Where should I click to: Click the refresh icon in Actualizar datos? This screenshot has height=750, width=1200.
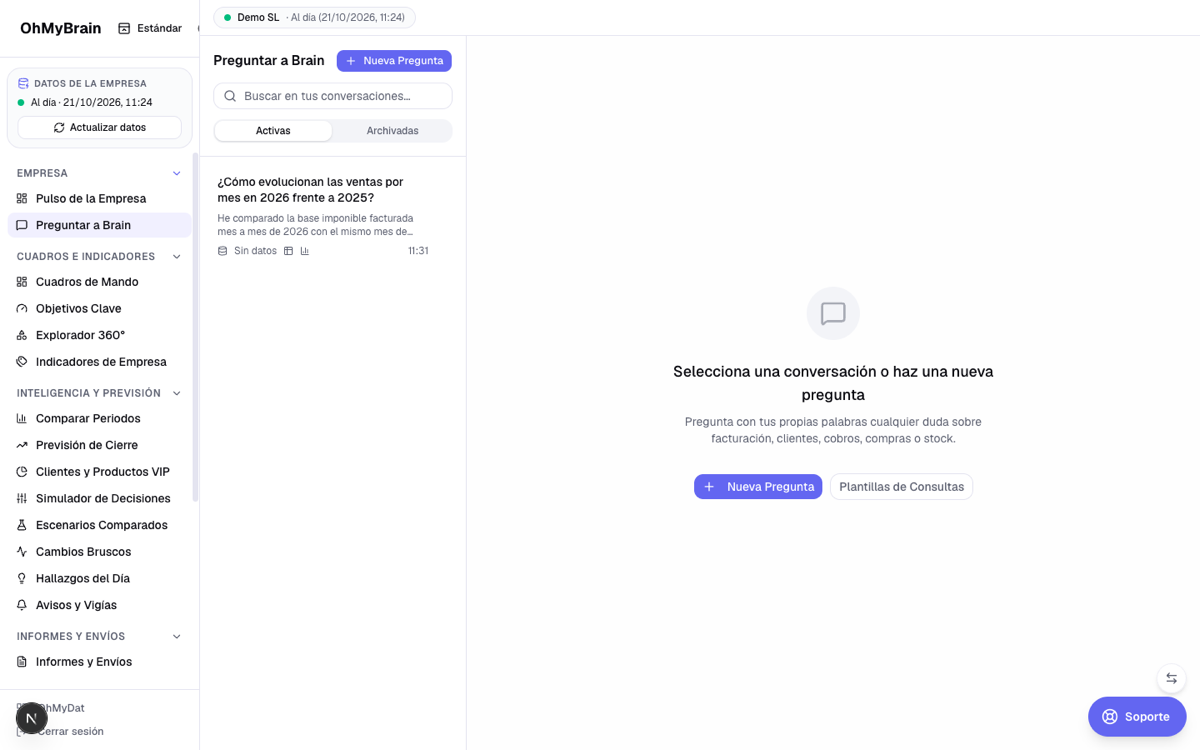tap(59, 128)
